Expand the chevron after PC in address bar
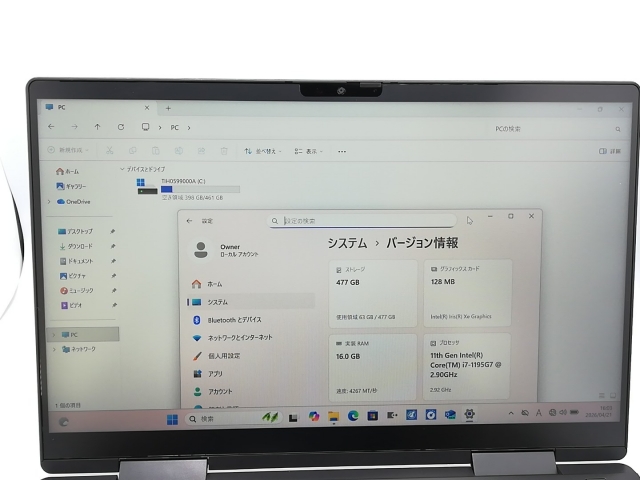The height and width of the screenshot is (480, 640). (189, 128)
